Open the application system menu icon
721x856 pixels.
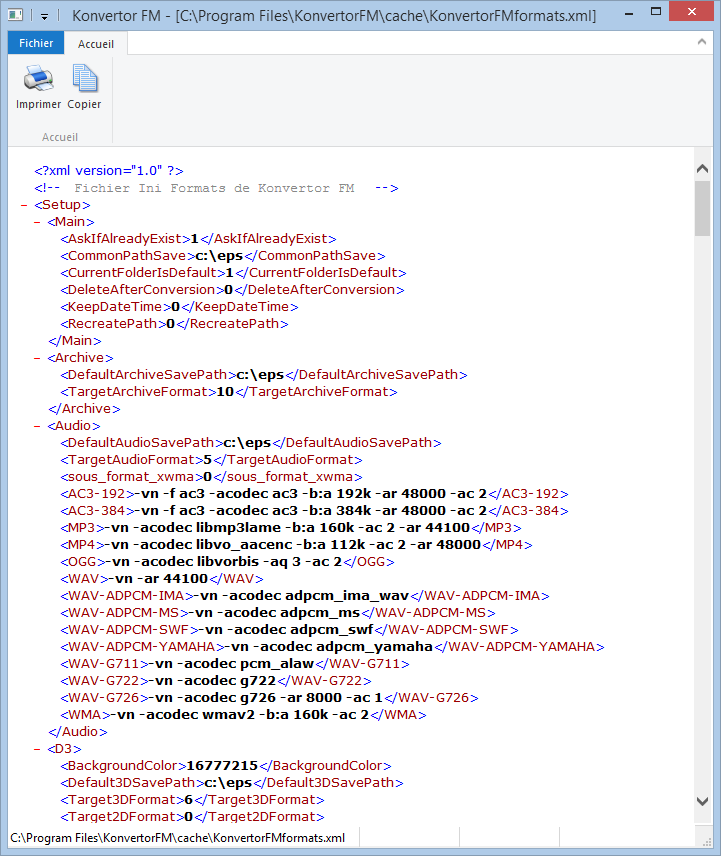tap(15, 15)
